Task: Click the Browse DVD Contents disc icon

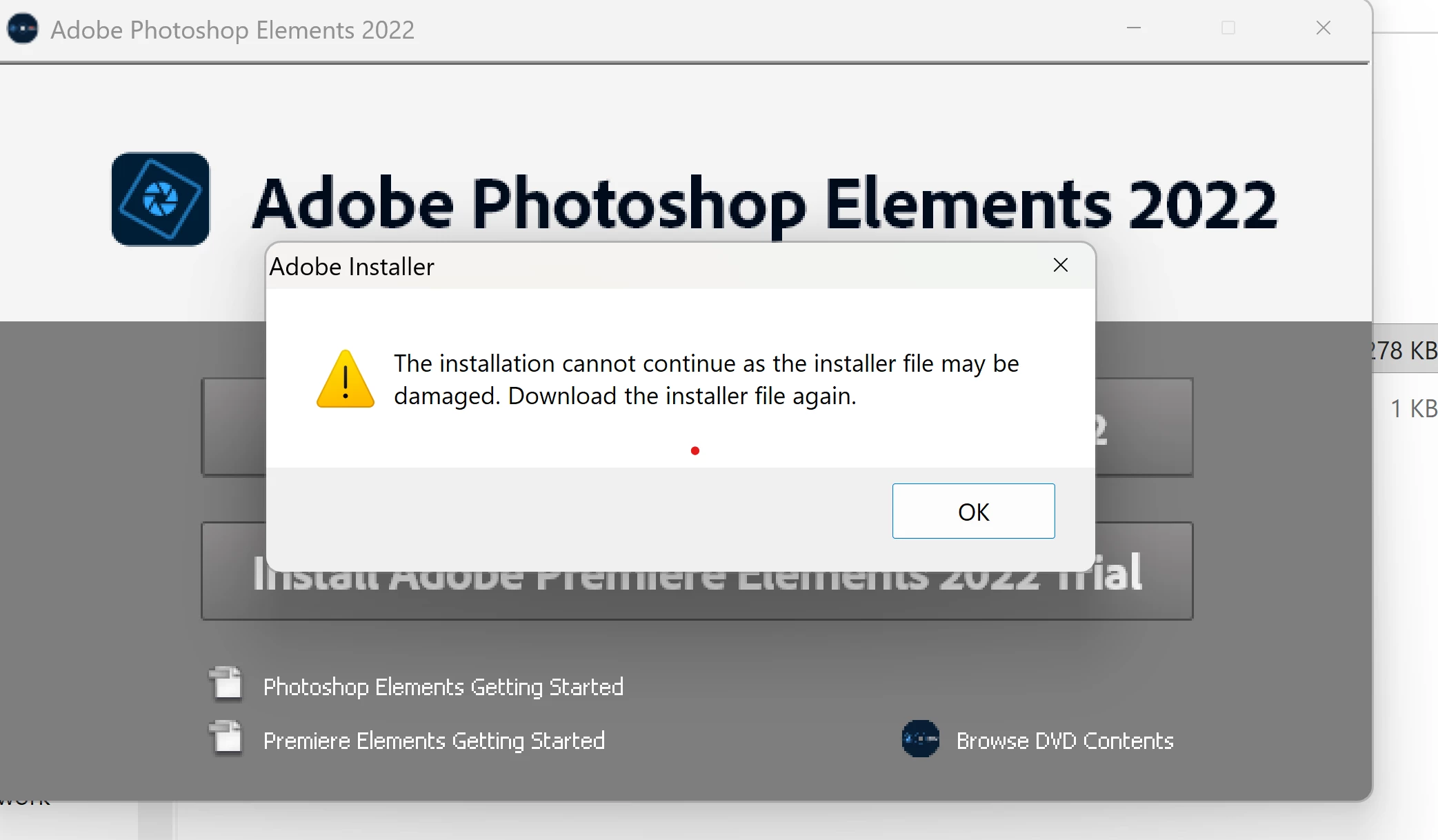Action: pos(920,739)
